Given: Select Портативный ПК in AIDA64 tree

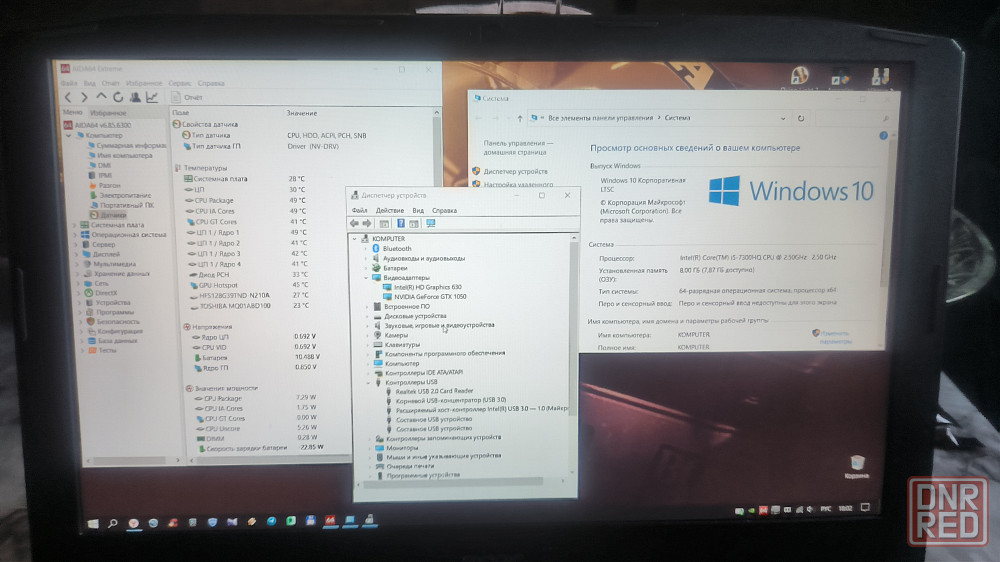Looking at the screenshot, I should tap(122, 205).
